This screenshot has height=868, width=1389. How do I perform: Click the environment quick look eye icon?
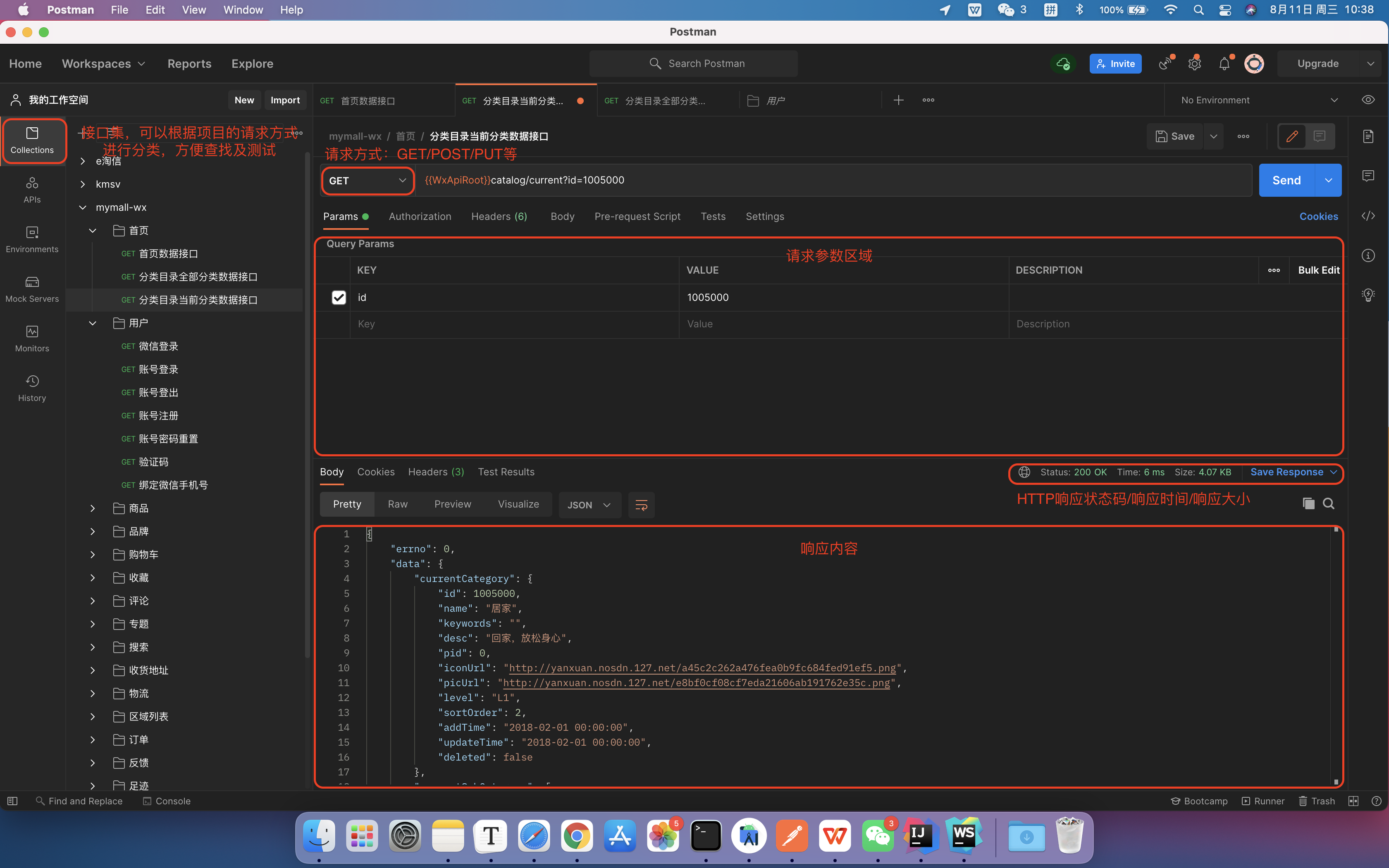click(x=1368, y=100)
